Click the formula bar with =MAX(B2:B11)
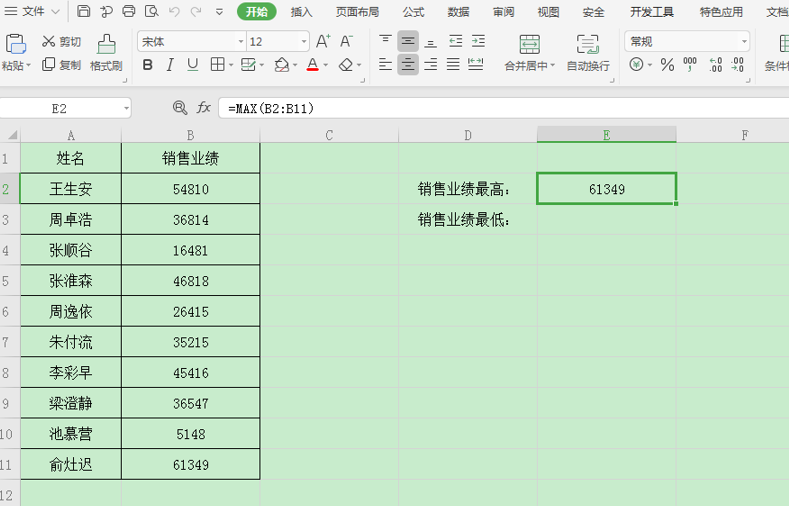The height and width of the screenshot is (506, 789). click(x=503, y=108)
